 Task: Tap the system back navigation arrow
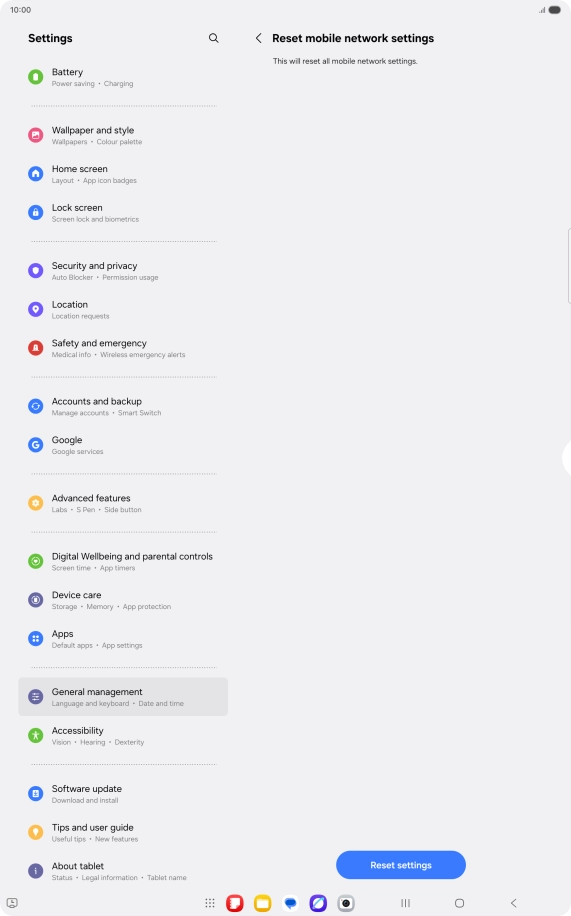(513, 903)
